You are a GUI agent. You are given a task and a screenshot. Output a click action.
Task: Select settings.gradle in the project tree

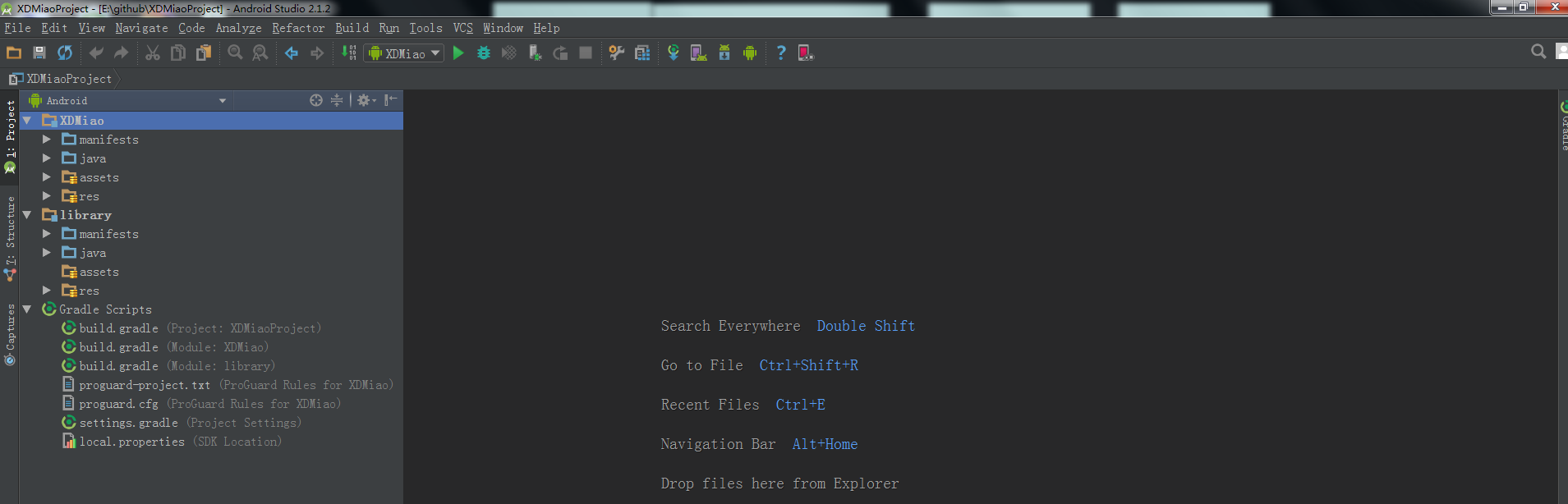click(128, 423)
